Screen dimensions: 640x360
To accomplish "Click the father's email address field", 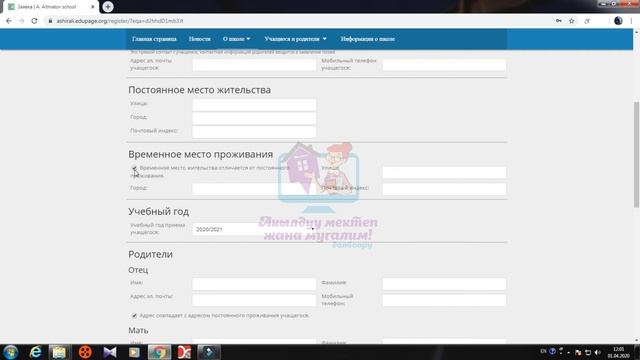I will (254, 300).
